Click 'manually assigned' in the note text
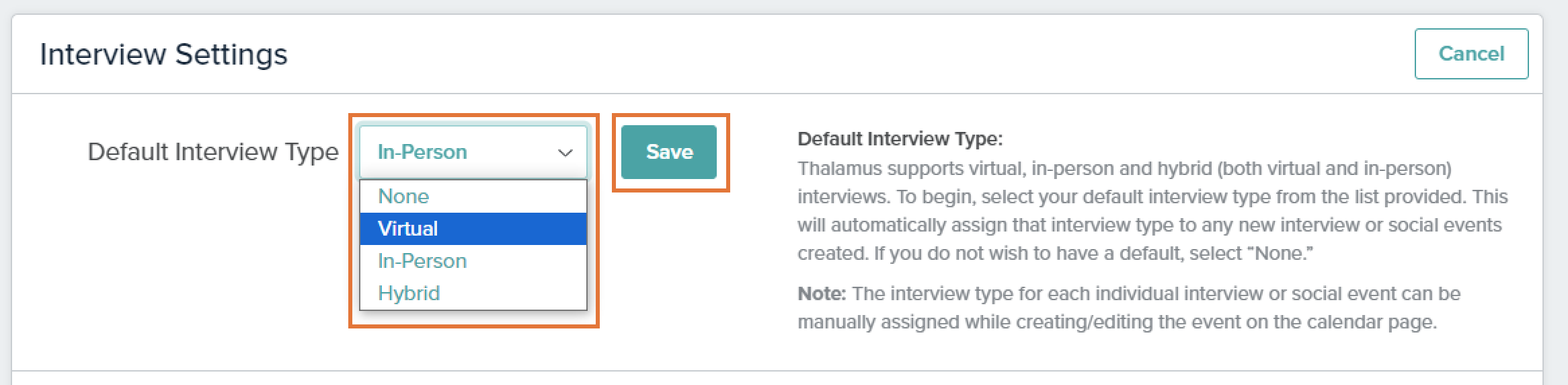Screen dimensions: 1568x385 [878, 322]
